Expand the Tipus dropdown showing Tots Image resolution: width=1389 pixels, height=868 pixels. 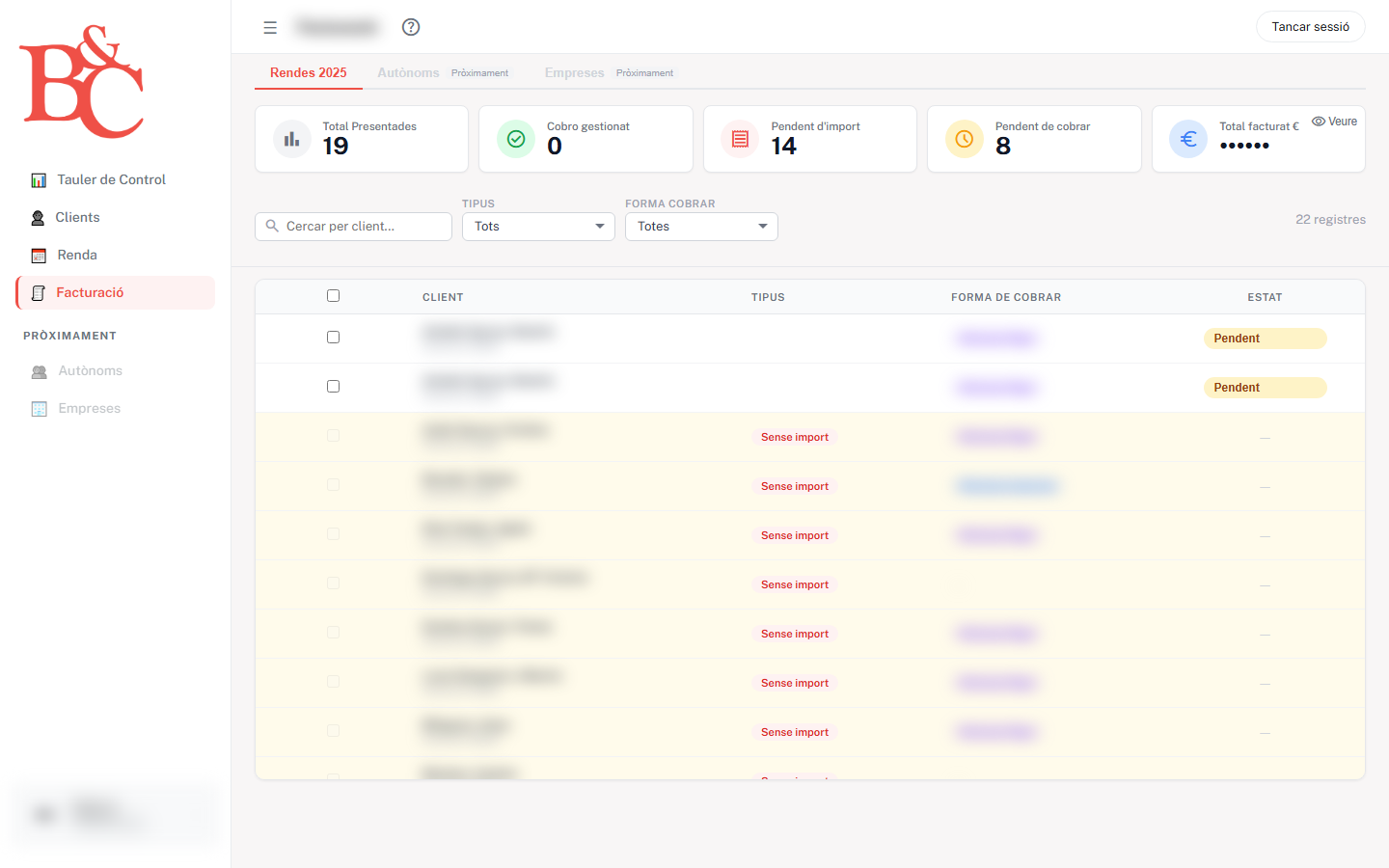click(538, 227)
